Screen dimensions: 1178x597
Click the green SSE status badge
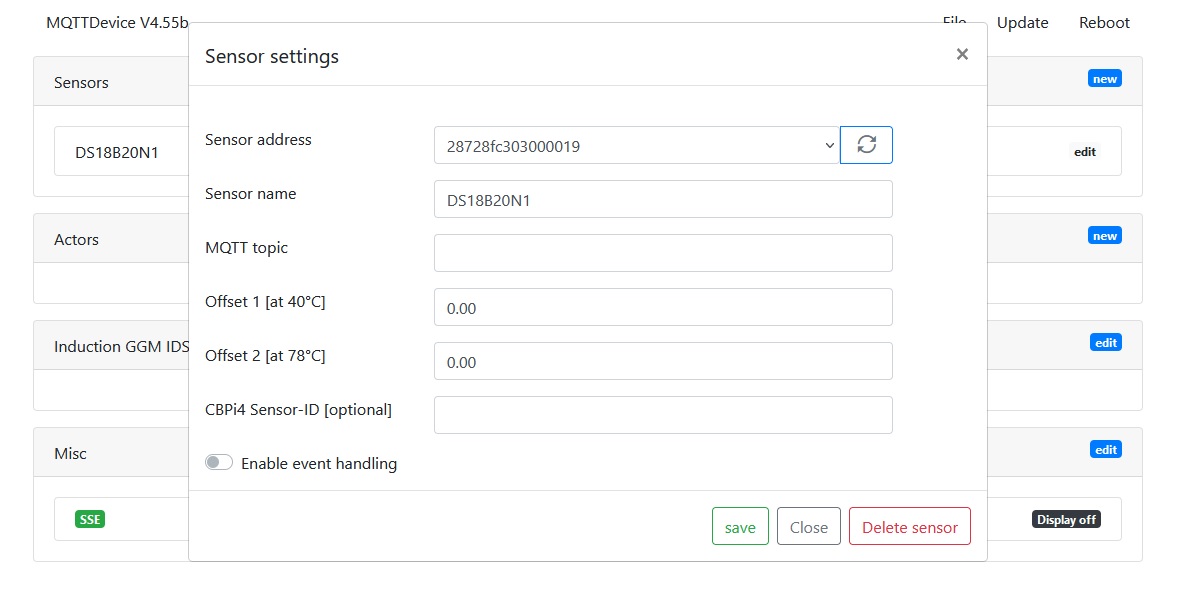tap(90, 519)
